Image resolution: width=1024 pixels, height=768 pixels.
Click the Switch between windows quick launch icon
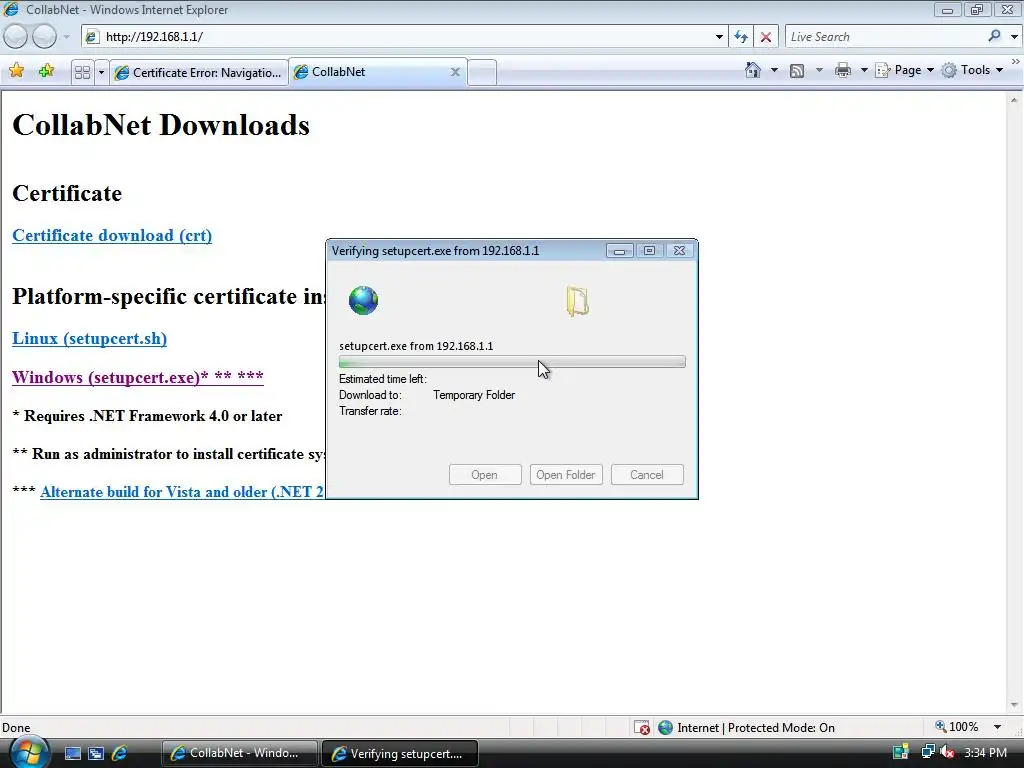click(x=96, y=754)
